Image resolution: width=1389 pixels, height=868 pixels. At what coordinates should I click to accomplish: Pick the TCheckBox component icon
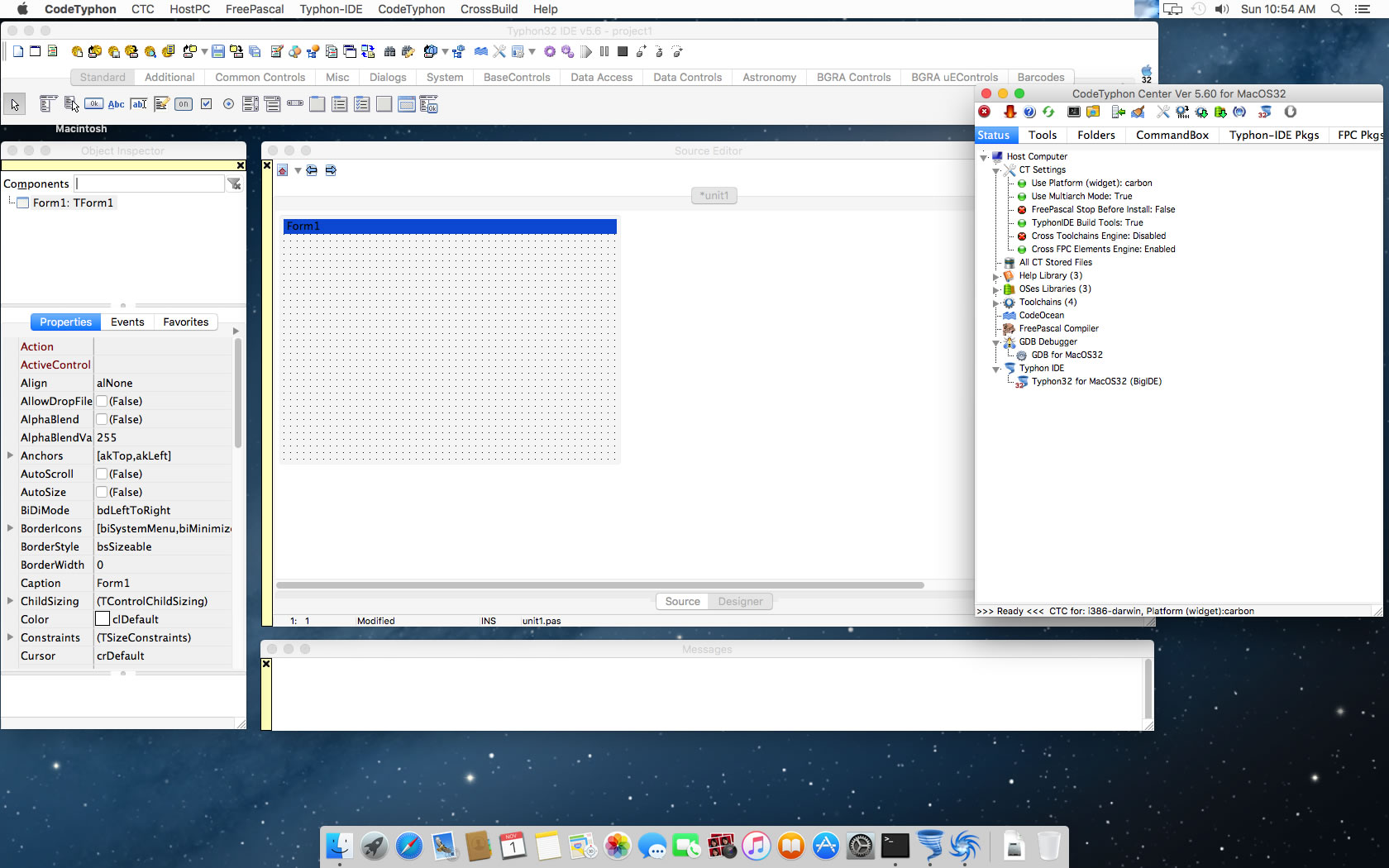pyautogui.click(x=206, y=104)
